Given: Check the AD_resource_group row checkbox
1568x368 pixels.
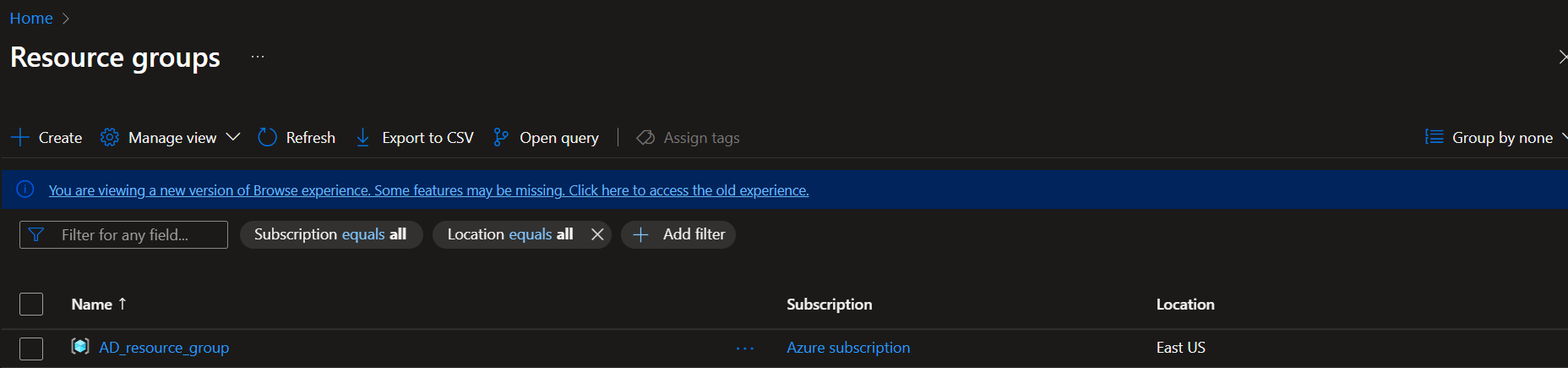Looking at the screenshot, I should [x=31, y=348].
